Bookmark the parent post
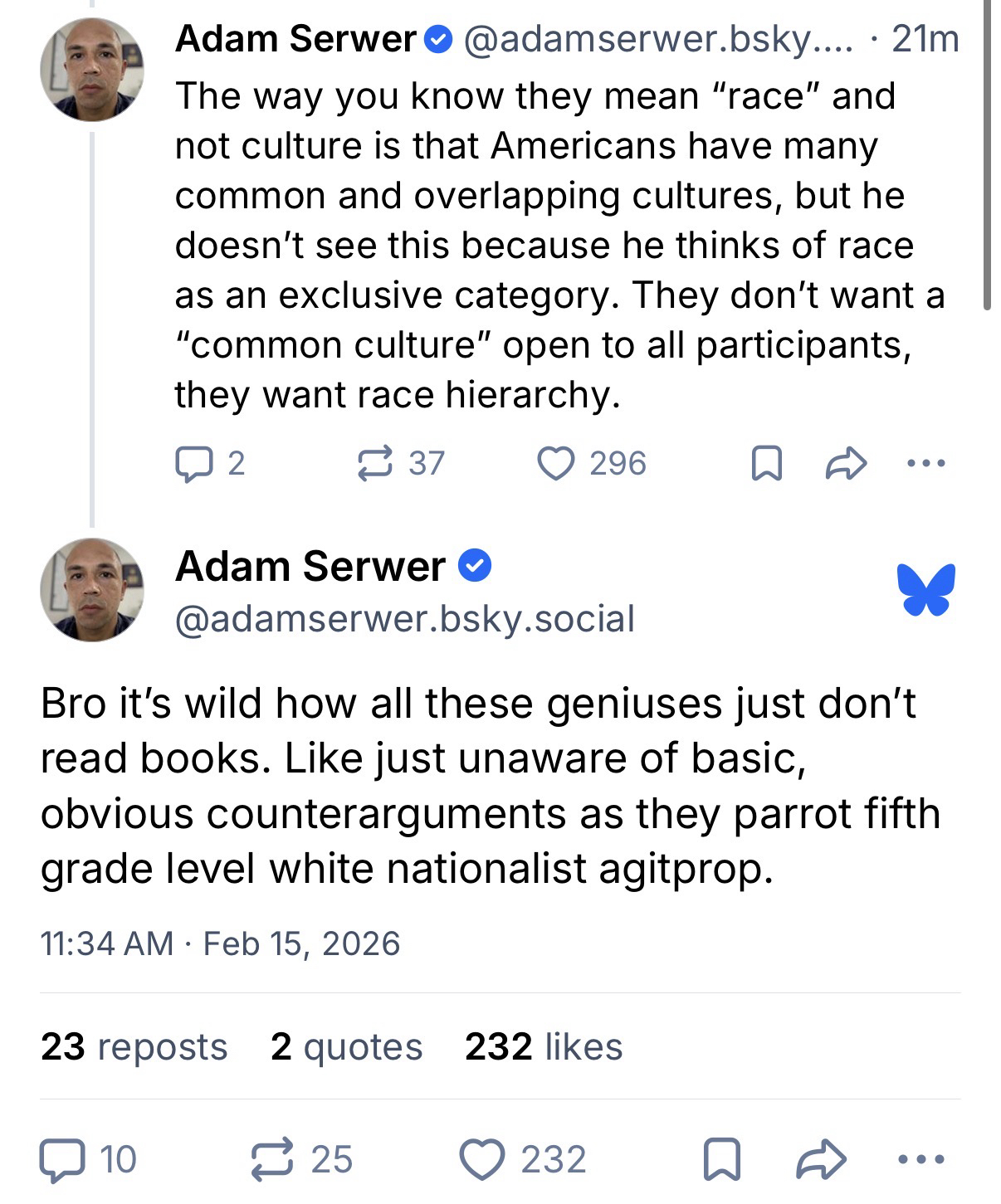The width and height of the screenshot is (1001, 1204). point(766,464)
